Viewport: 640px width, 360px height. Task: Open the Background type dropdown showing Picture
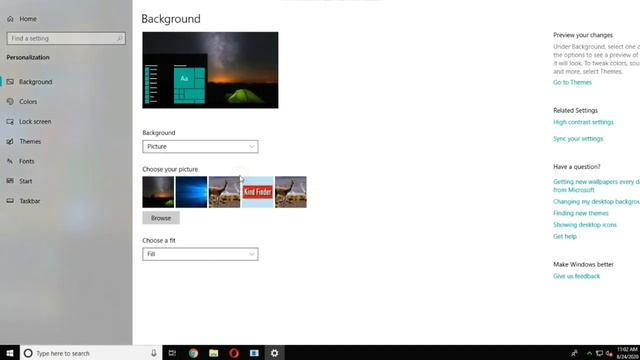(x=200, y=147)
